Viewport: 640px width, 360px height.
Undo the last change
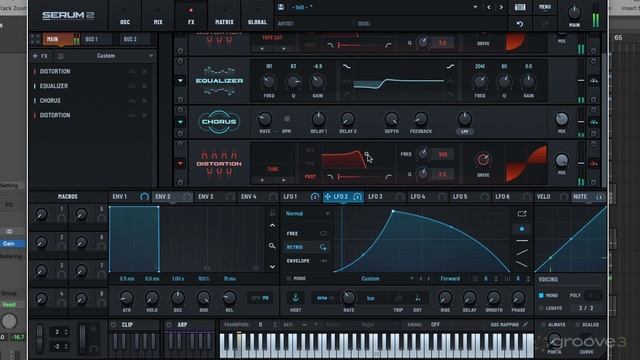[x=520, y=24]
